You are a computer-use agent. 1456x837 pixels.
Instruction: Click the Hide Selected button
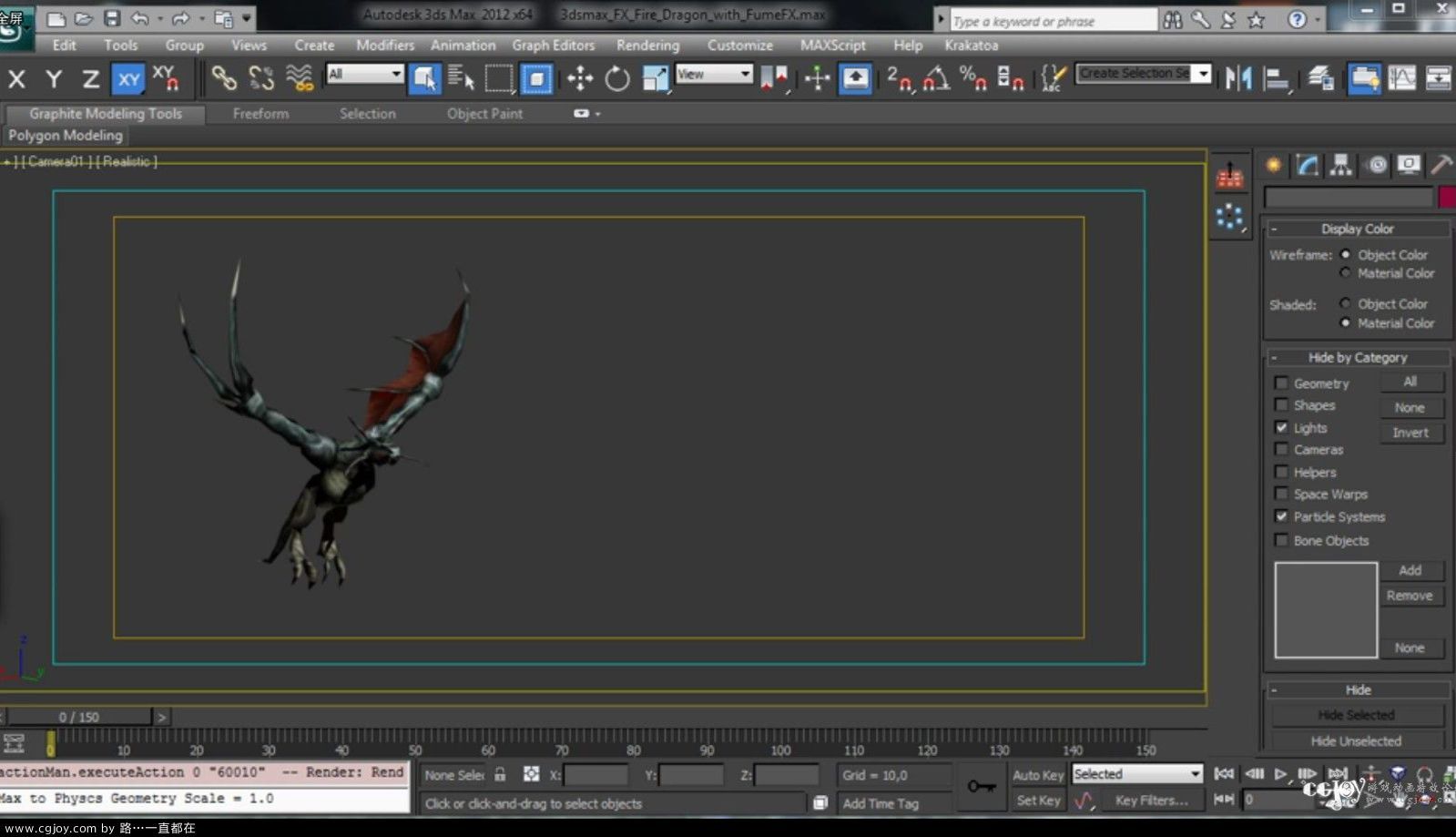click(1357, 715)
